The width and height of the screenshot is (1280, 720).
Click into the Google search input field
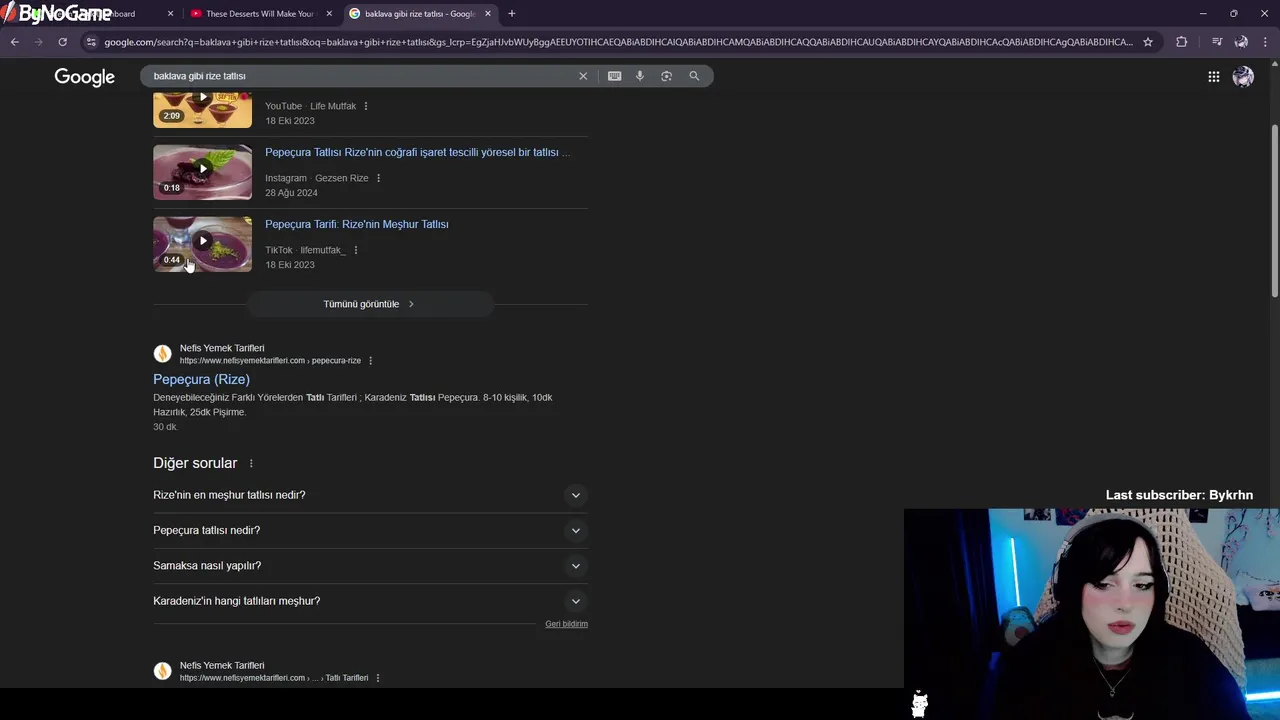360,76
